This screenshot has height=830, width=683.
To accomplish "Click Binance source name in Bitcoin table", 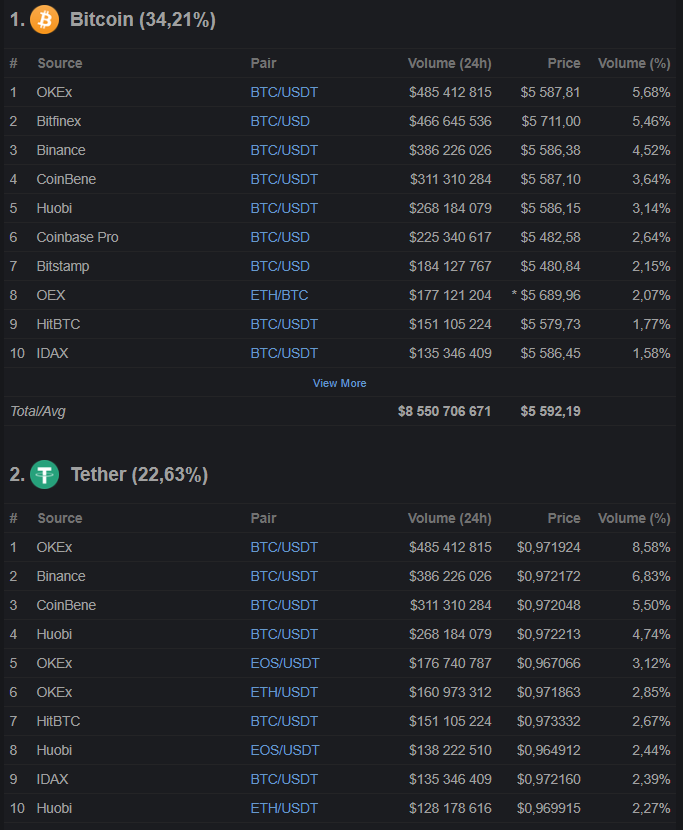I will coord(61,150).
